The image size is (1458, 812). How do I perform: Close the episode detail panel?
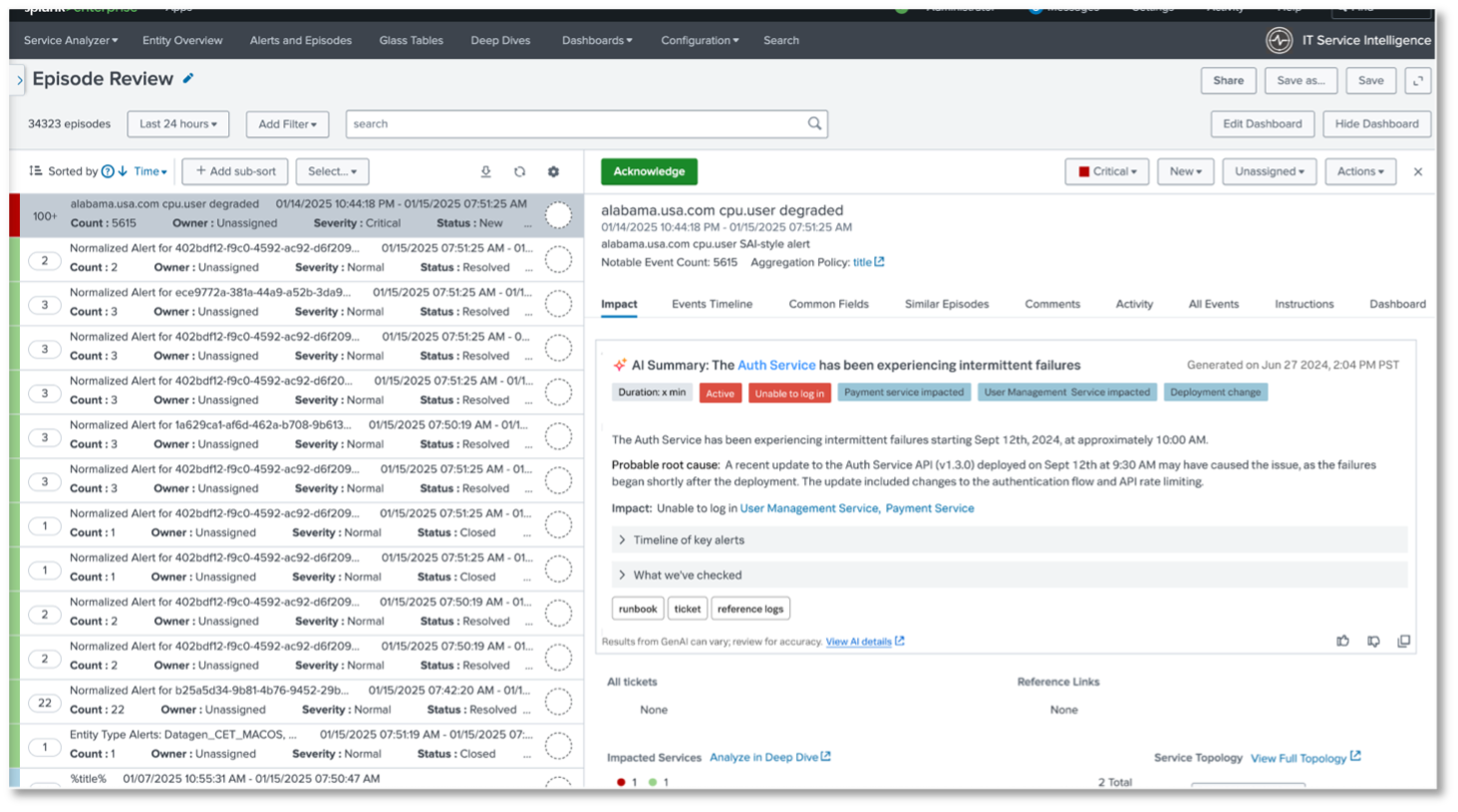coord(1418,171)
